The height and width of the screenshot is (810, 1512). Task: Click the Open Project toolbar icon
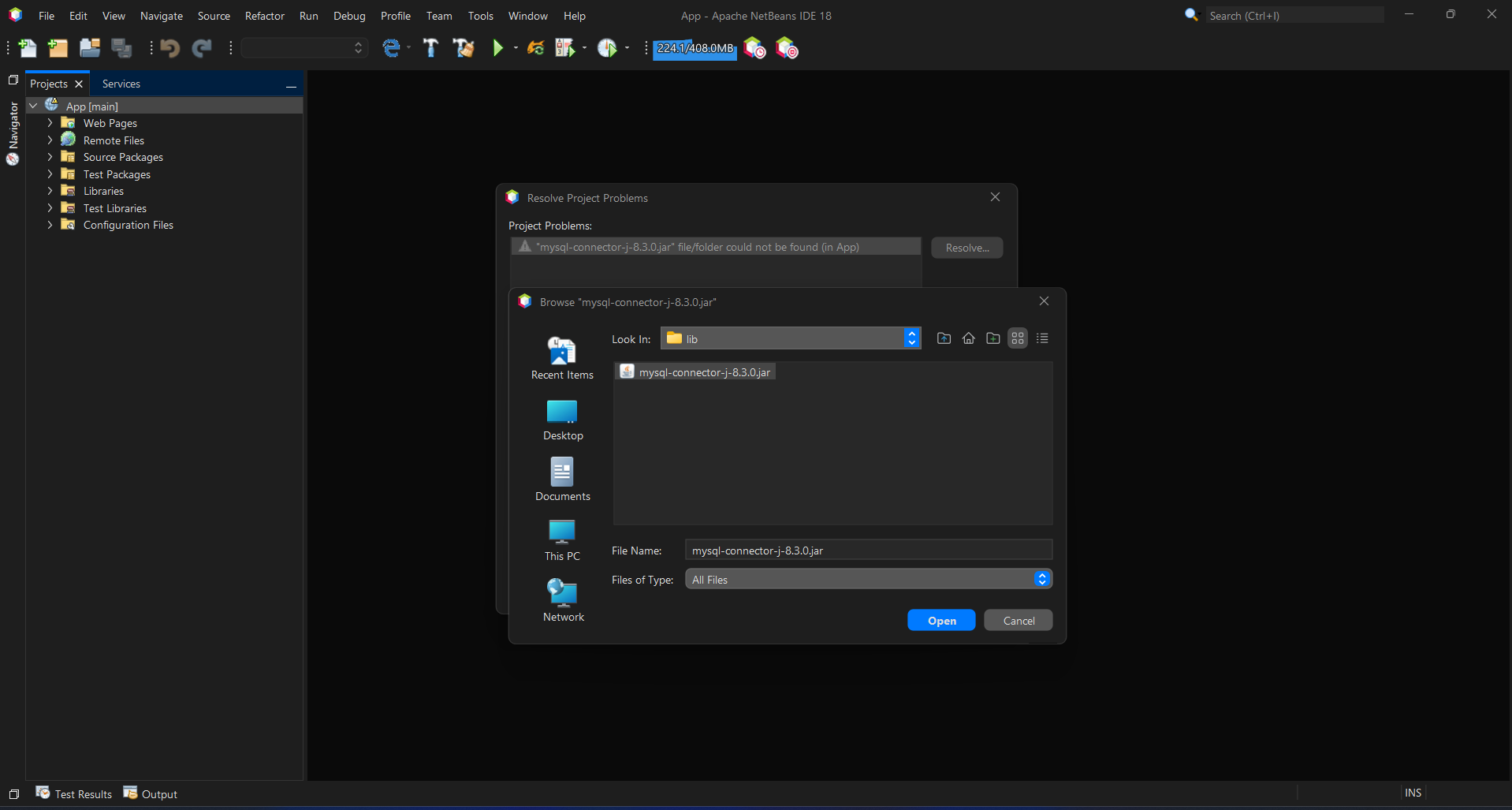click(x=90, y=48)
